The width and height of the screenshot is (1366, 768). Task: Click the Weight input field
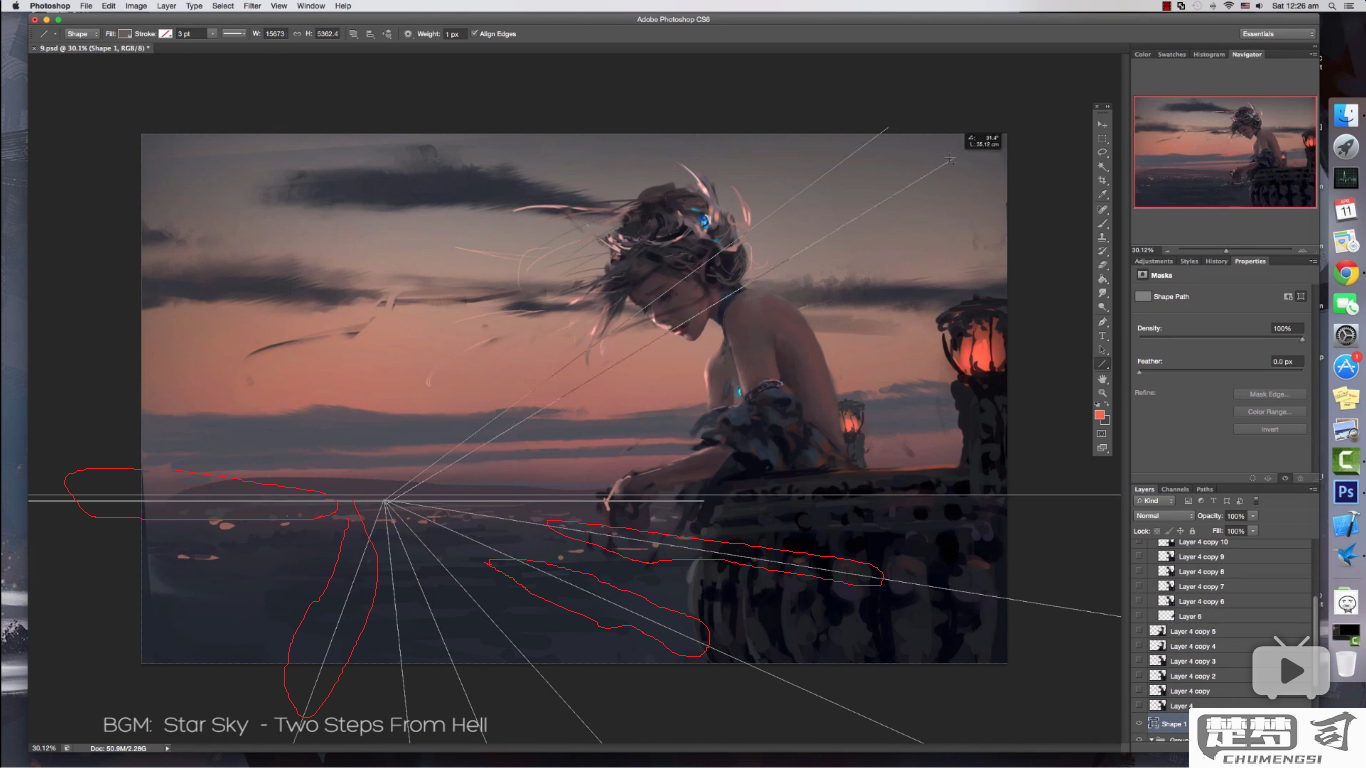pos(456,34)
